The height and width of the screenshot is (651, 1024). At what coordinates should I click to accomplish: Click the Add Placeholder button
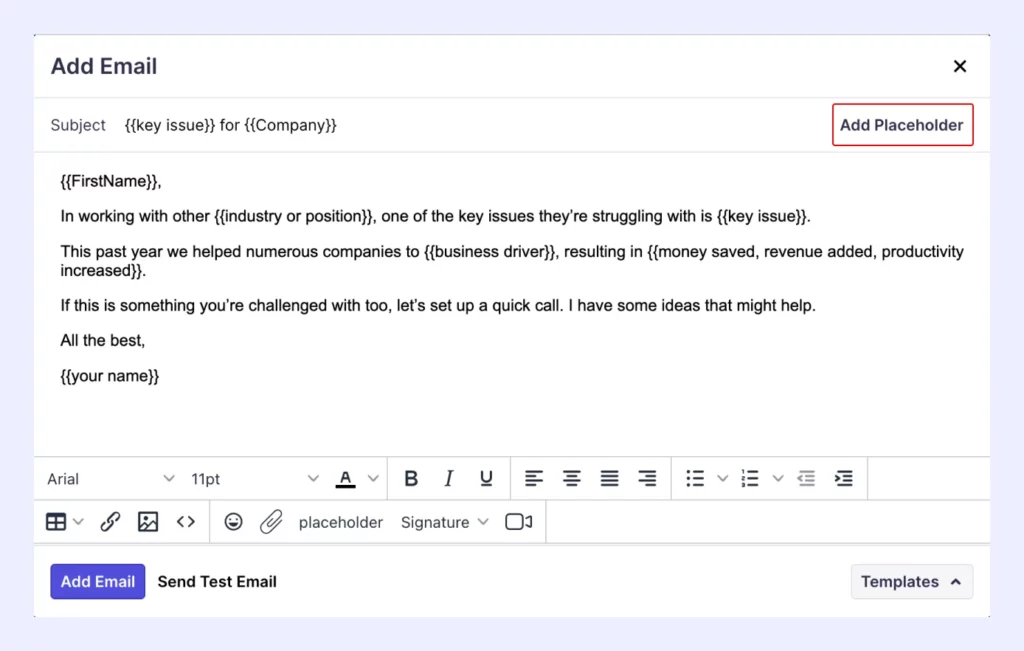(x=902, y=124)
